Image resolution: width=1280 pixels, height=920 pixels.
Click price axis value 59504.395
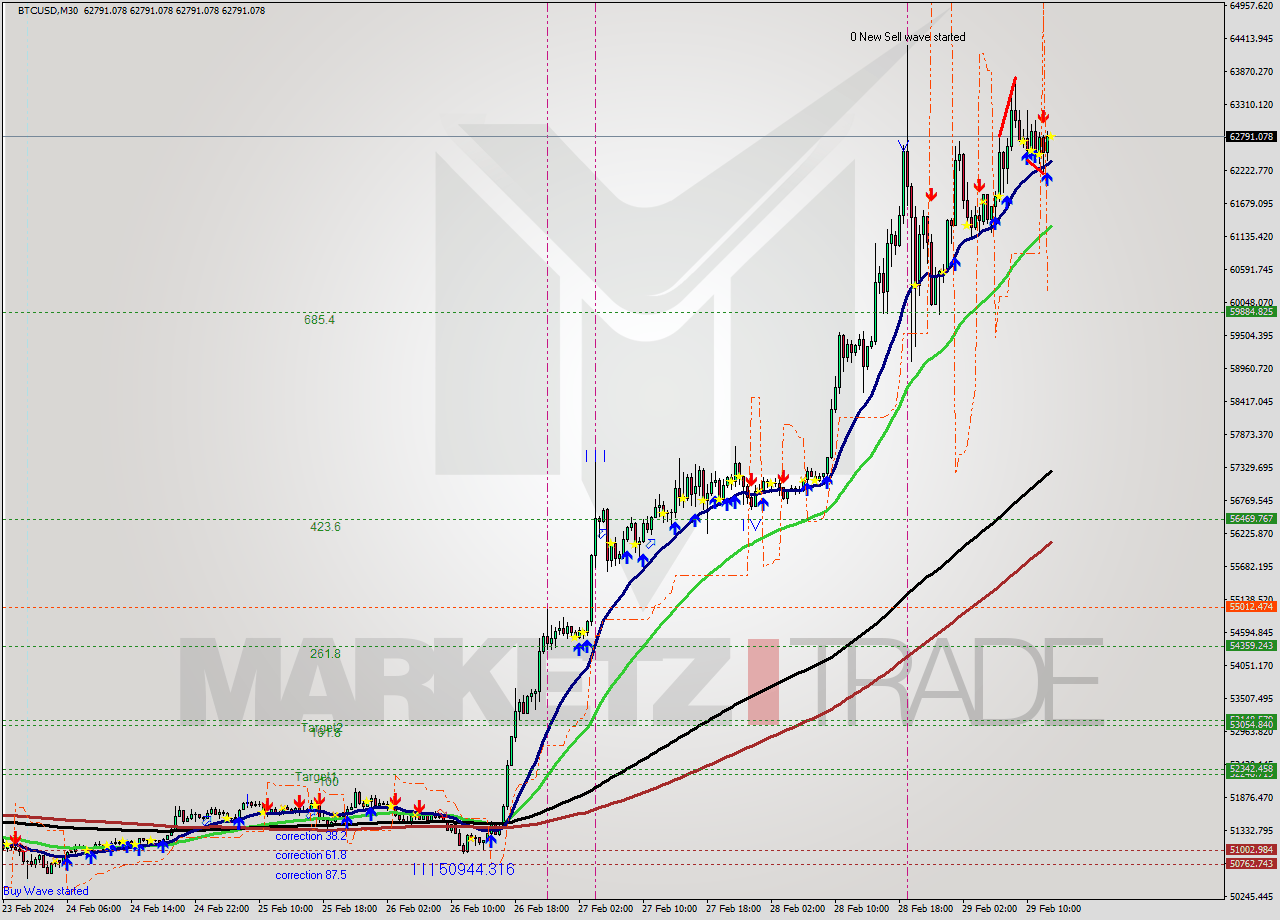click(x=1251, y=336)
